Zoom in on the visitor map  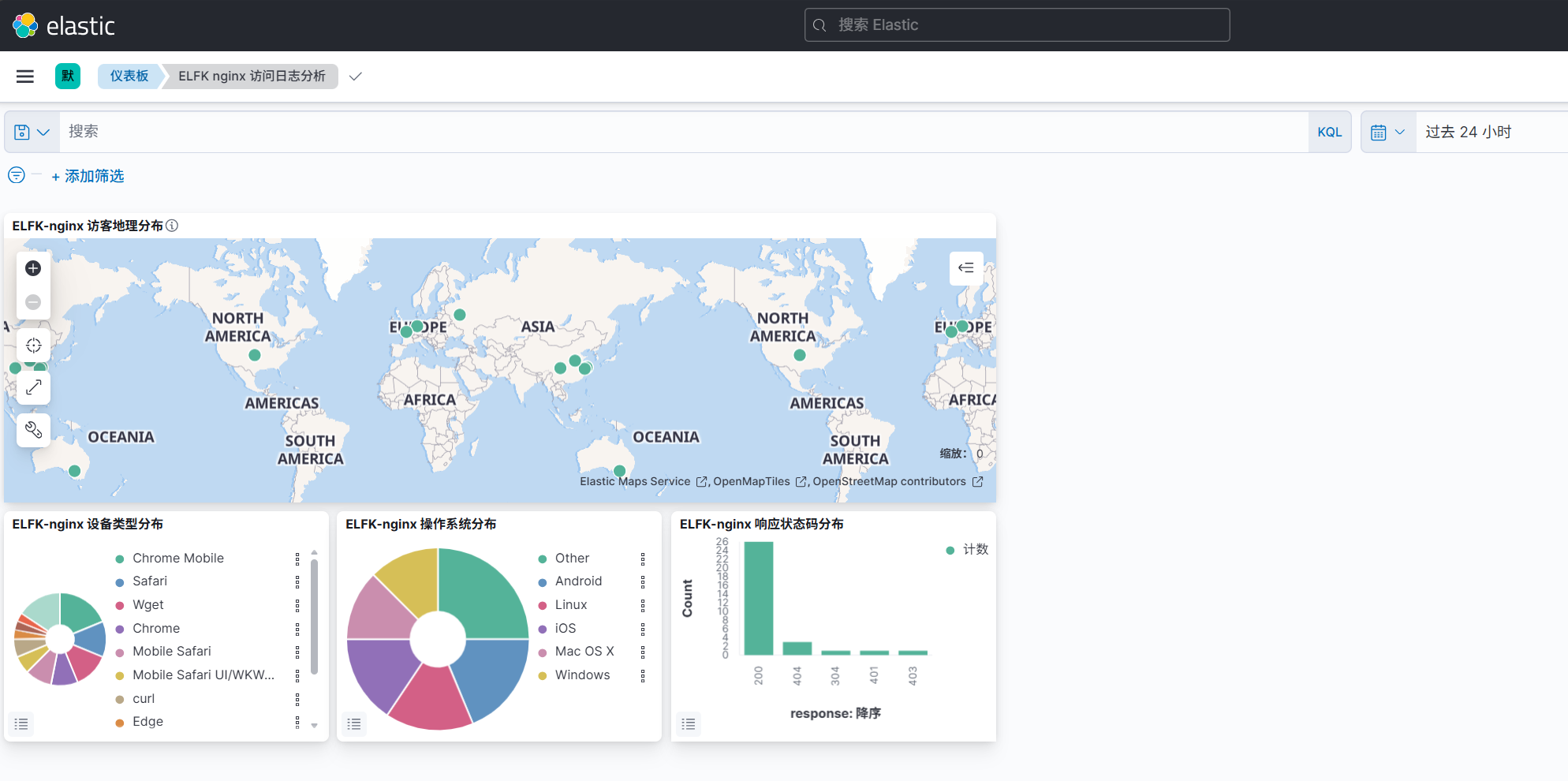coord(33,268)
